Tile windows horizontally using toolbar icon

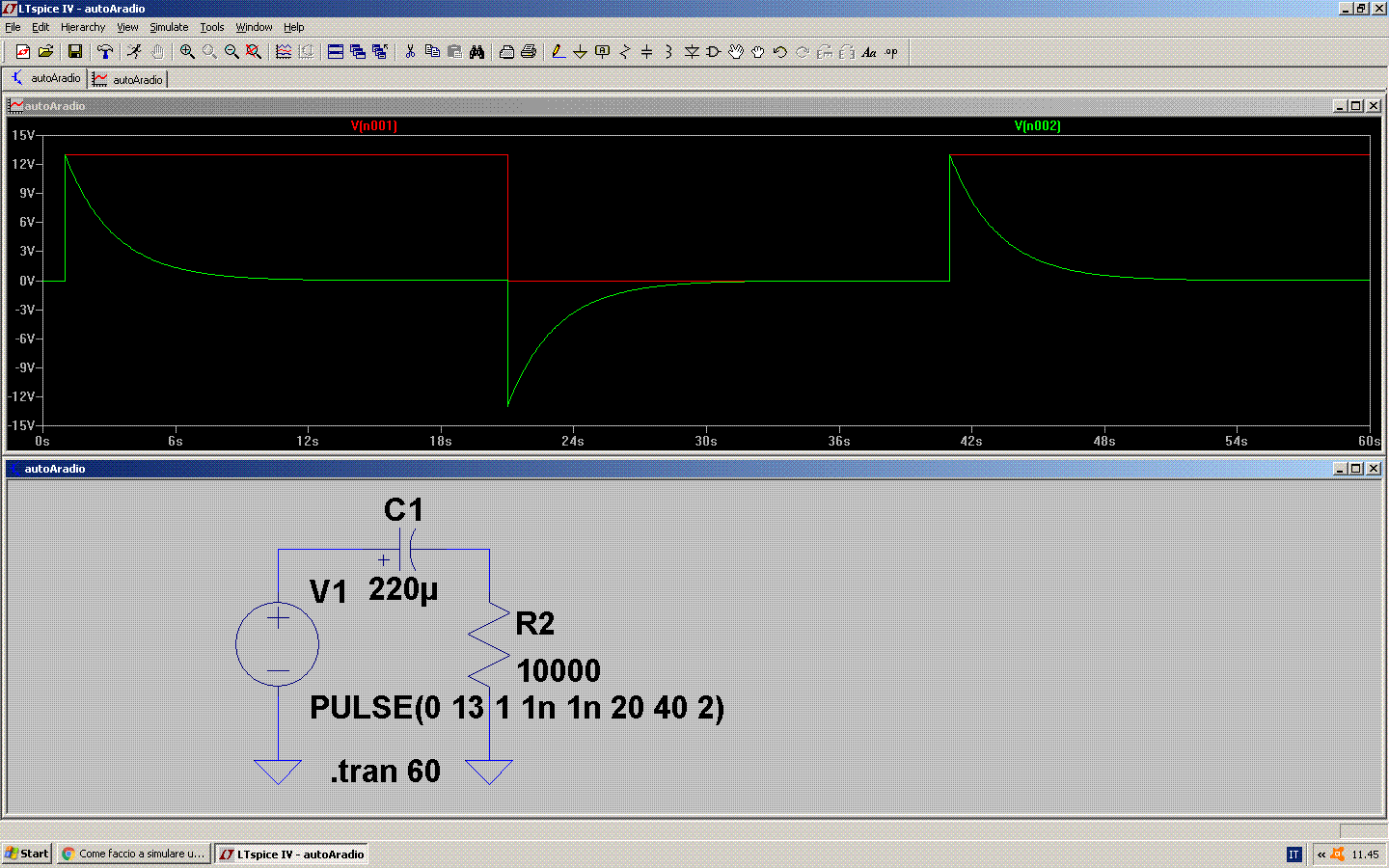click(x=336, y=52)
